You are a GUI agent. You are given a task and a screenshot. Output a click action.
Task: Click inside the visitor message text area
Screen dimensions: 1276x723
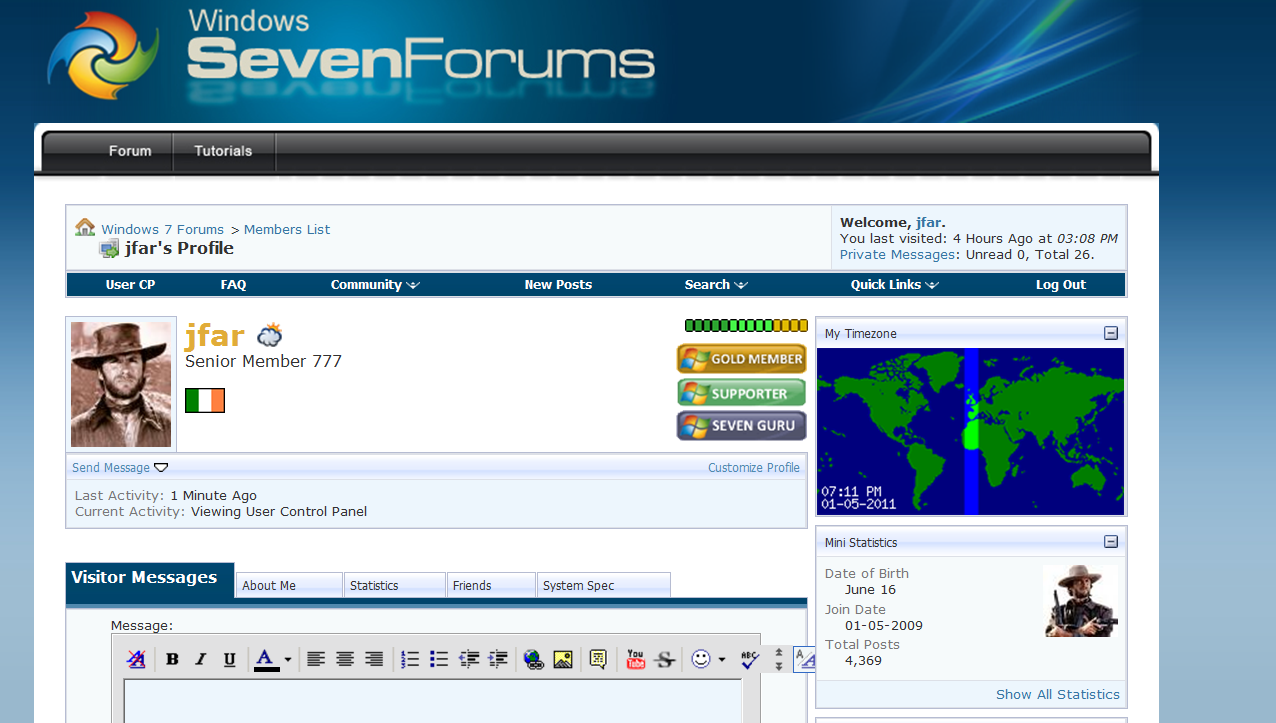433,701
